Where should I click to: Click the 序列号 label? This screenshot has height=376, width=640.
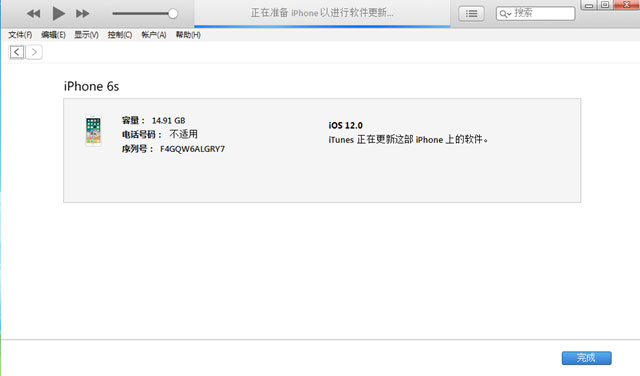coord(137,149)
